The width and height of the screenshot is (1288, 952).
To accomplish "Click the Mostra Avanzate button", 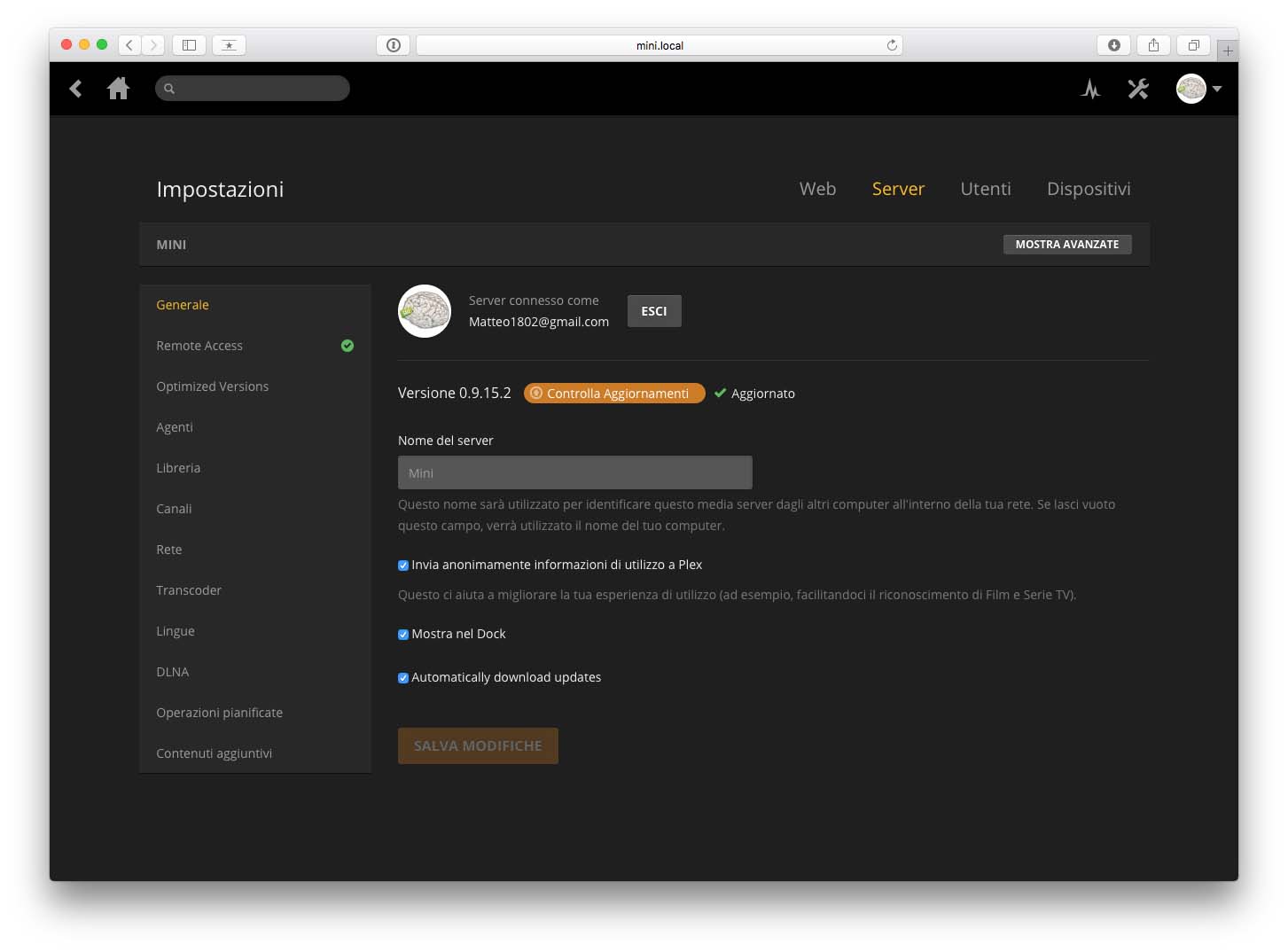I will 1067,245.
